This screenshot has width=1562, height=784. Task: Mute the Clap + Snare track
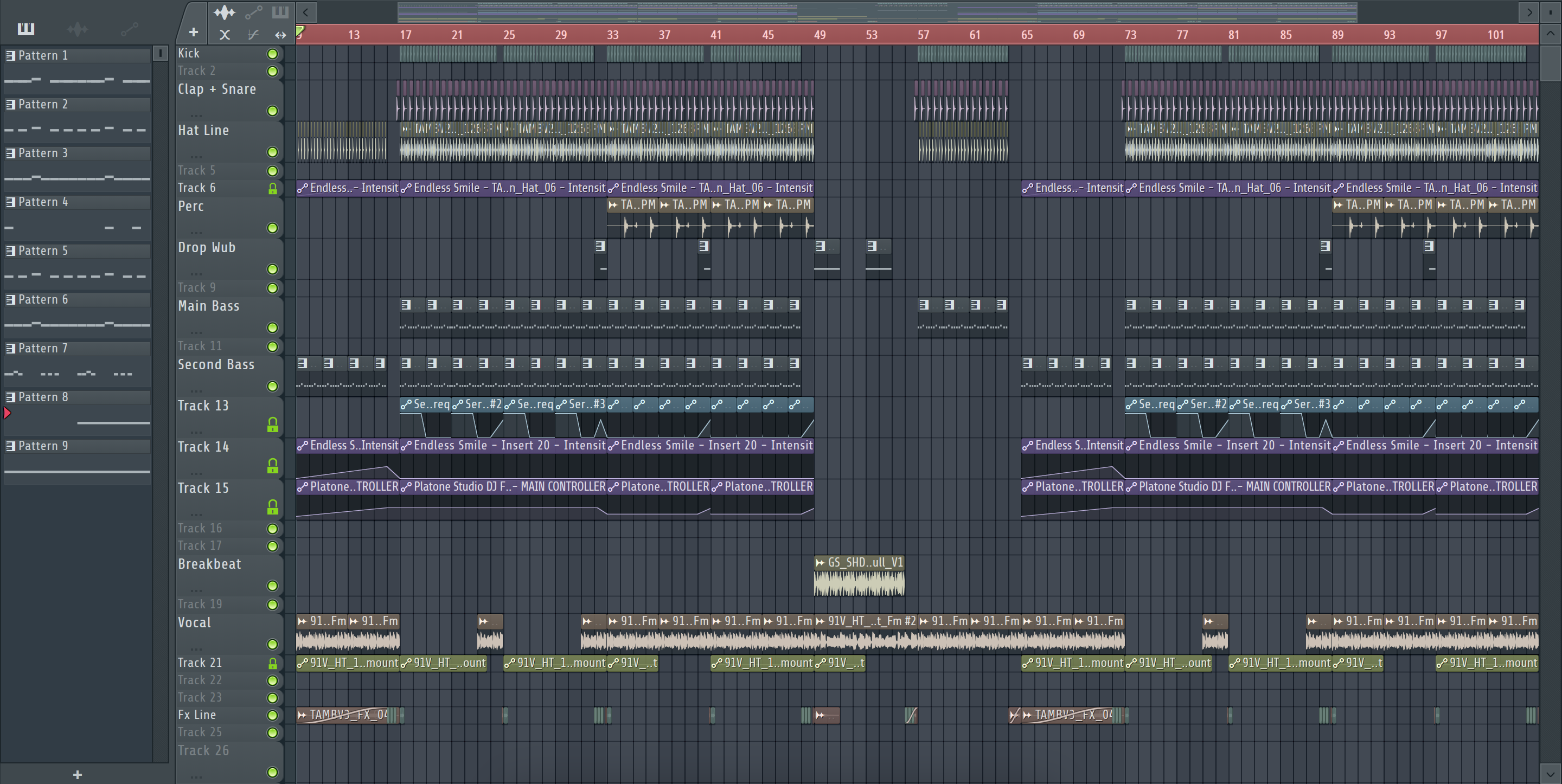273,111
